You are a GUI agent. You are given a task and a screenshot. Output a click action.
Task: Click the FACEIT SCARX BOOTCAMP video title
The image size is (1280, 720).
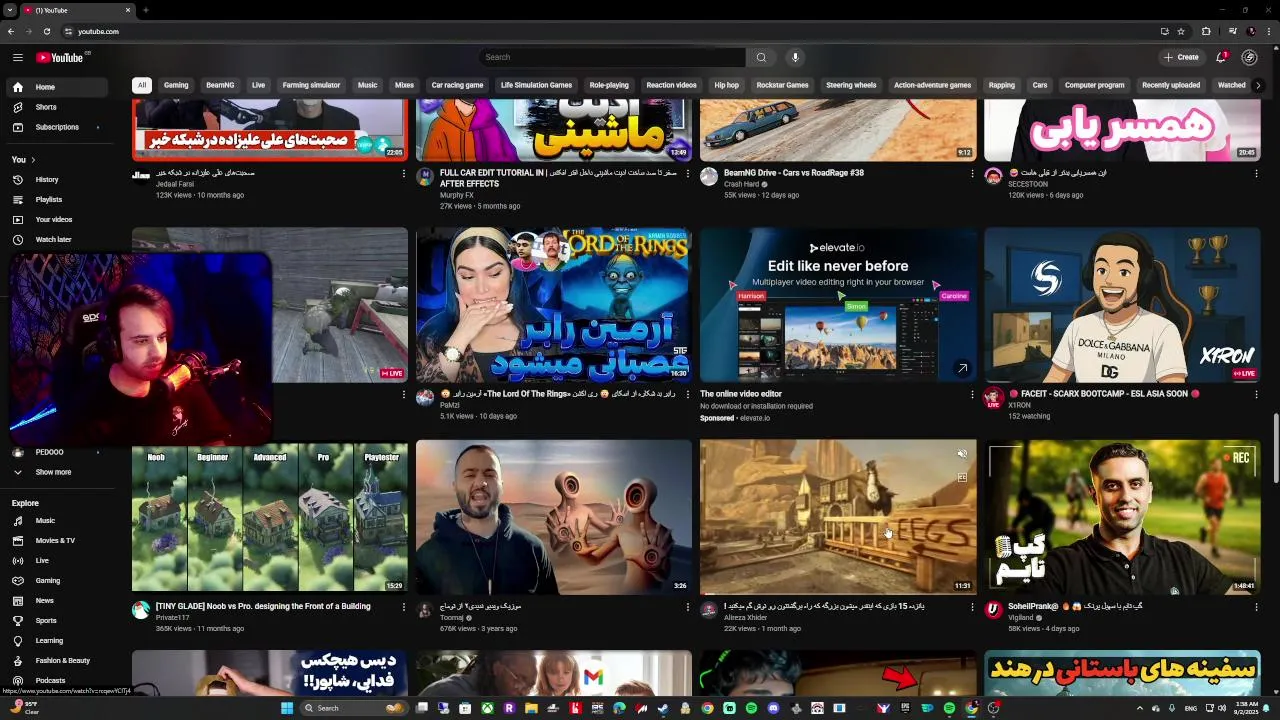1103,394
